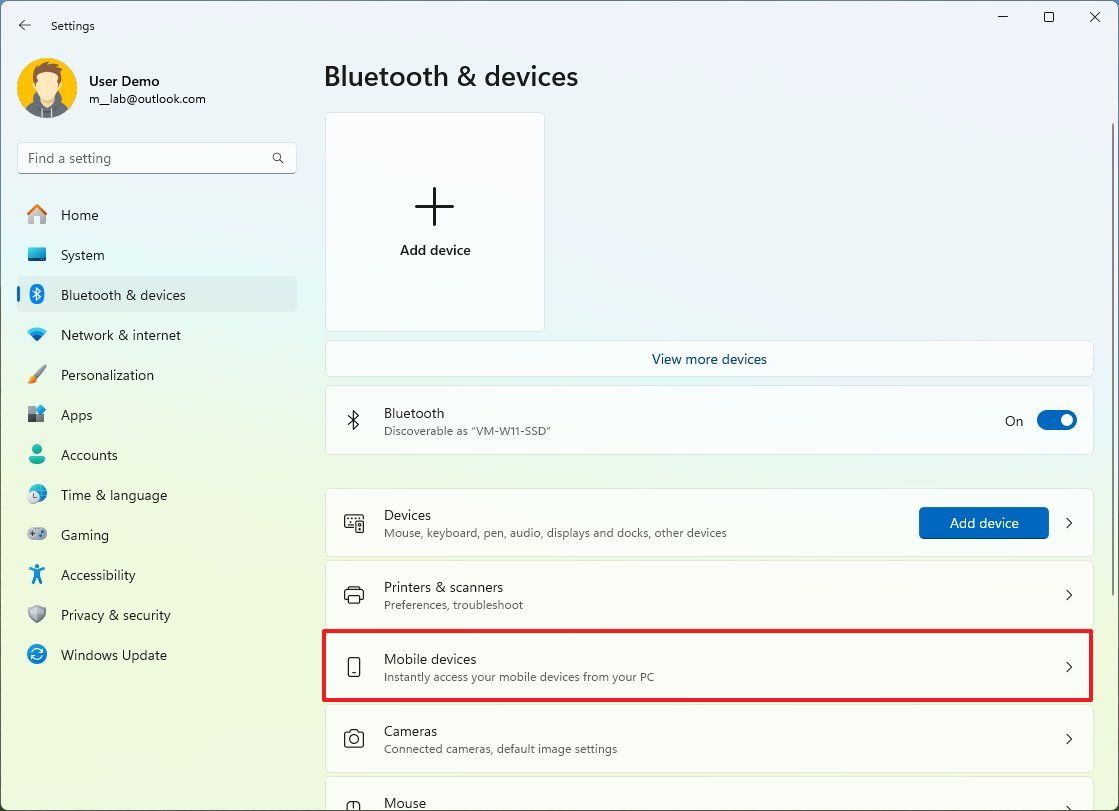This screenshot has height=811, width=1119.
Task: Click the Accessibility icon in sidebar
Action: coord(37,574)
